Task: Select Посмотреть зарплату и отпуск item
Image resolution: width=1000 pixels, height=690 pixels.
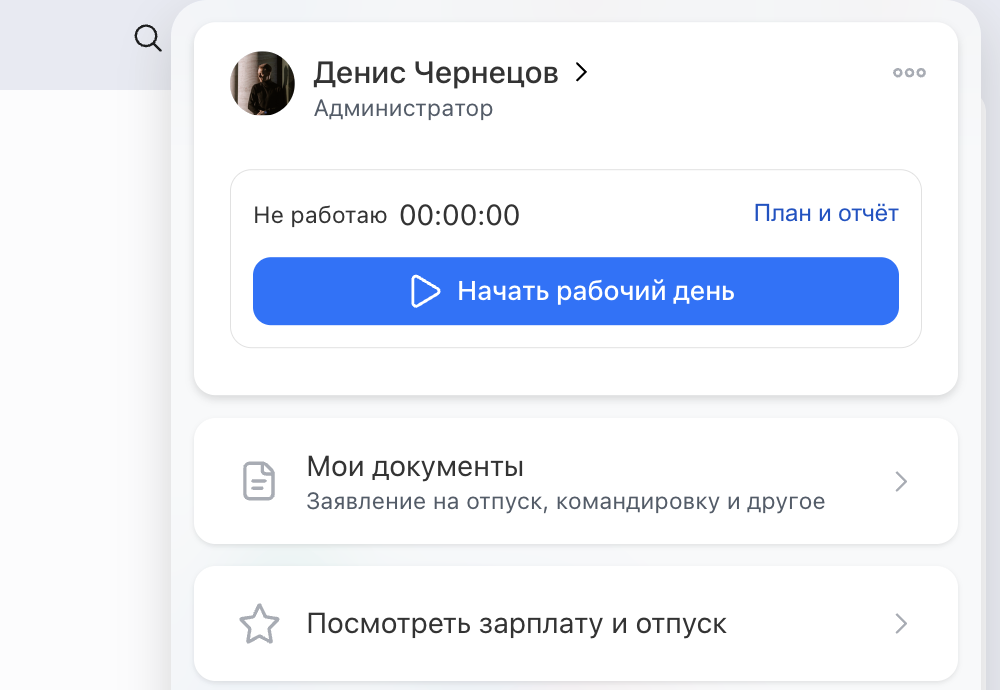Action: [x=516, y=624]
